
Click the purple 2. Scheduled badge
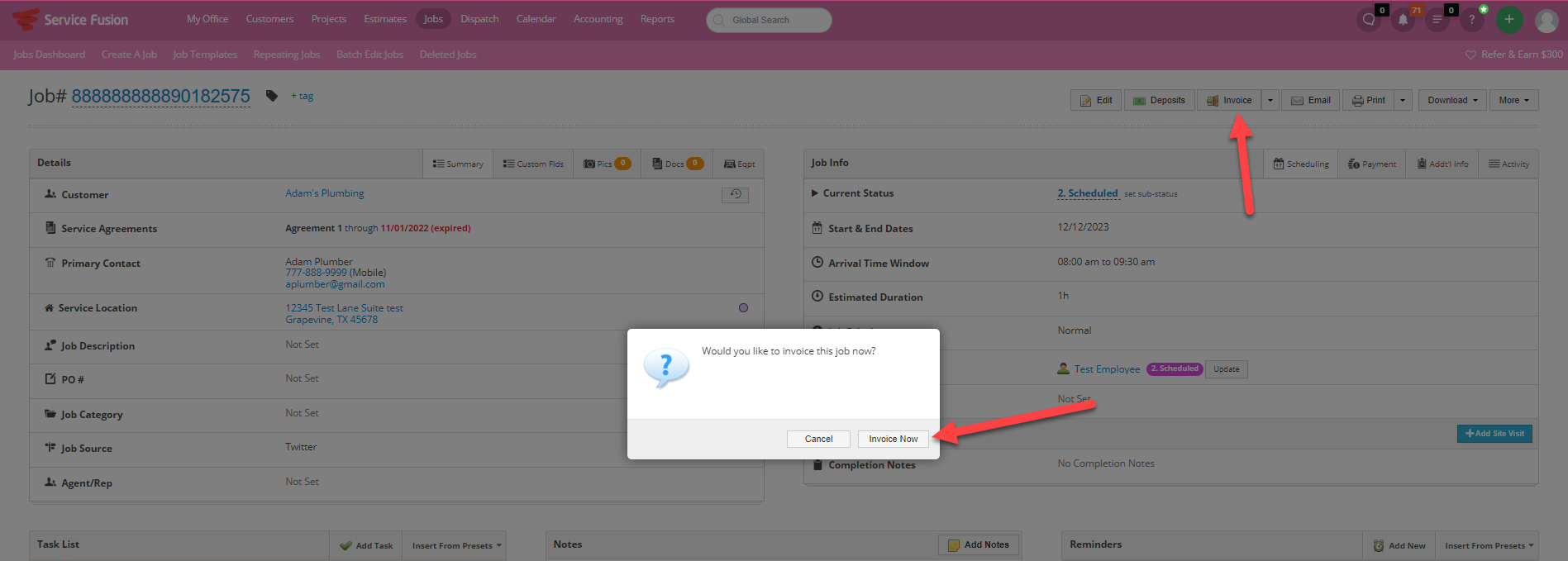pos(1175,368)
